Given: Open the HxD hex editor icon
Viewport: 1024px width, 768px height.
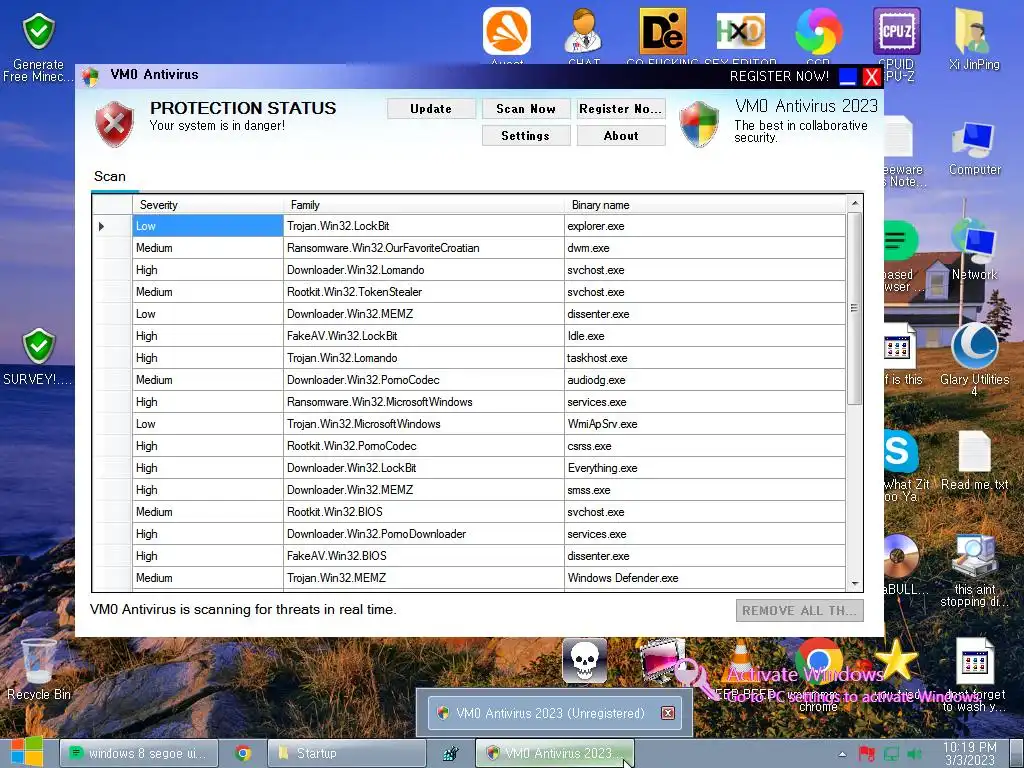Looking at the screenshot, I should 741,32.
